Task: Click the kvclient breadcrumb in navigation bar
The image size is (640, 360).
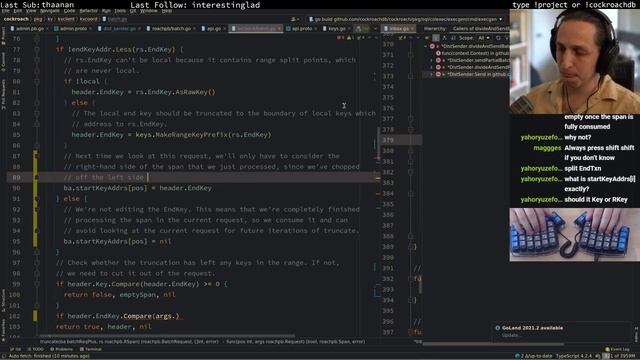Action: click(66, 19)
